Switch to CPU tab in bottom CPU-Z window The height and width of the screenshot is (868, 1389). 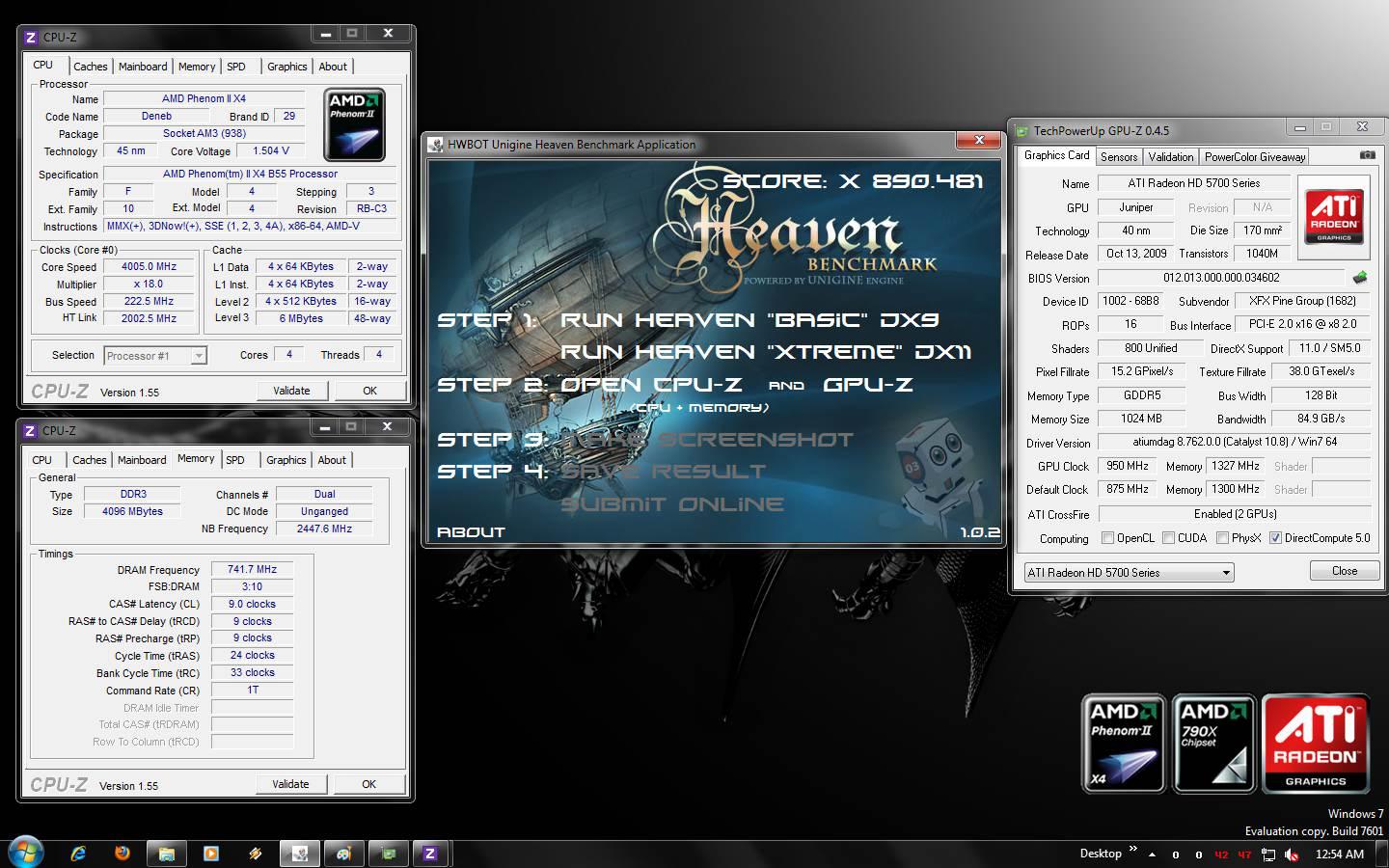point(42,460)
